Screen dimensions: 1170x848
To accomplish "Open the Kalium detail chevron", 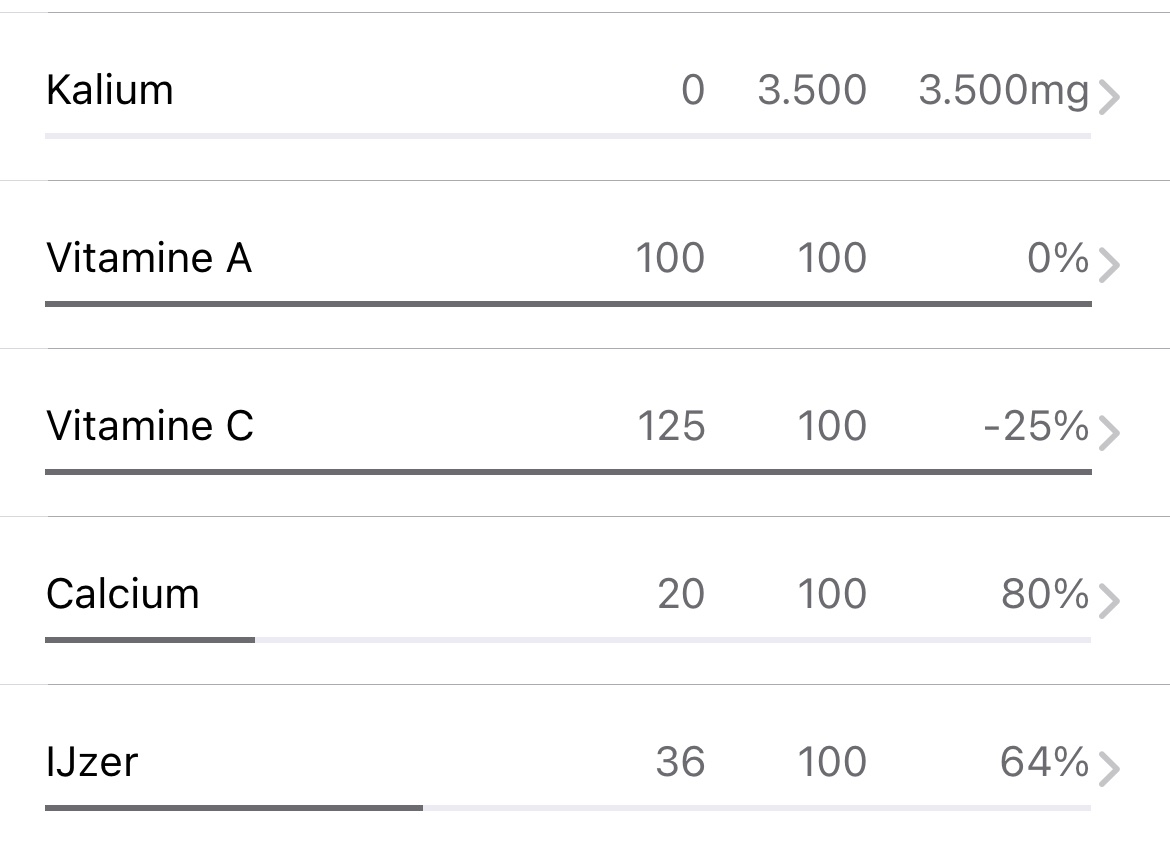I will [1108, 98].
